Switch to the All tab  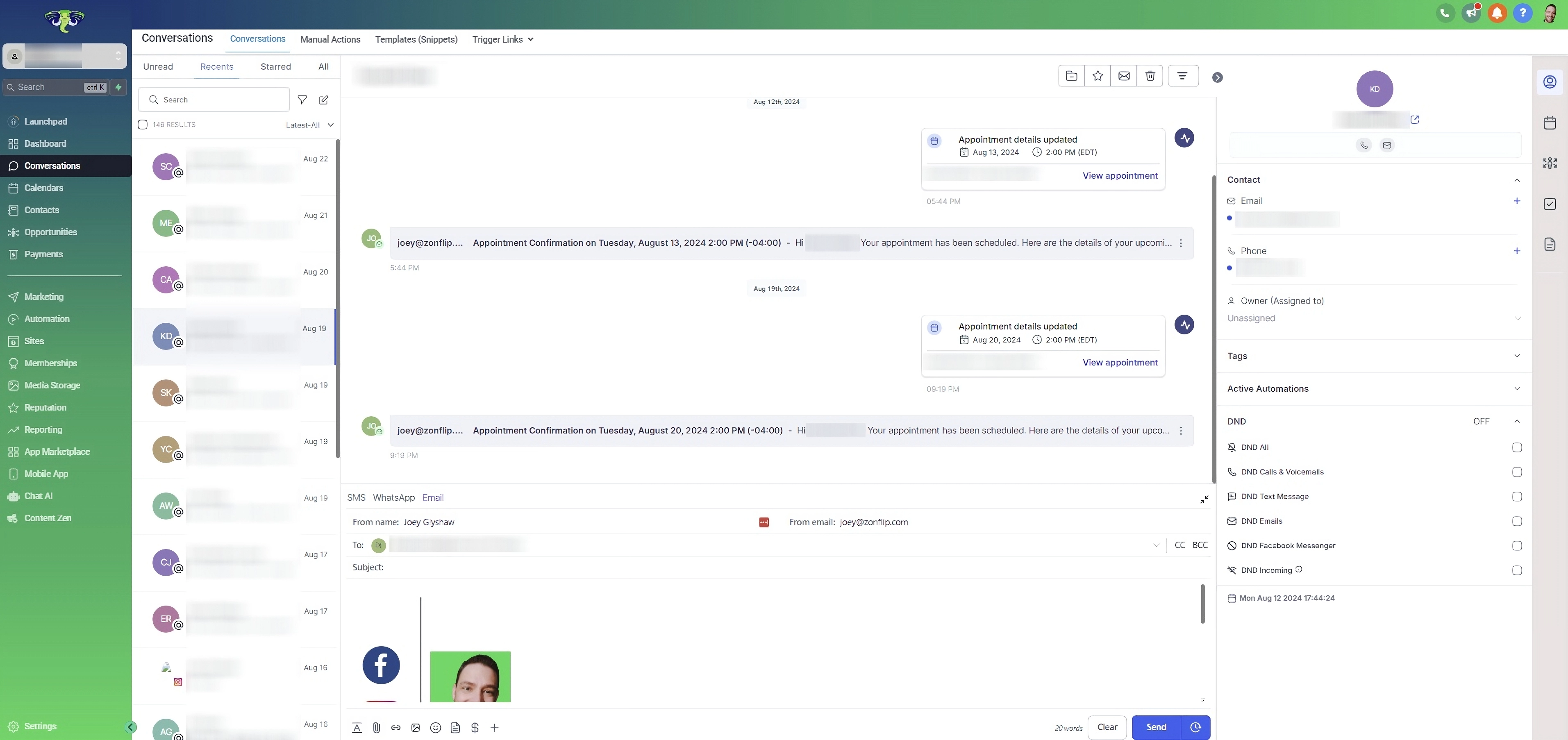click(x=323, y=67)
